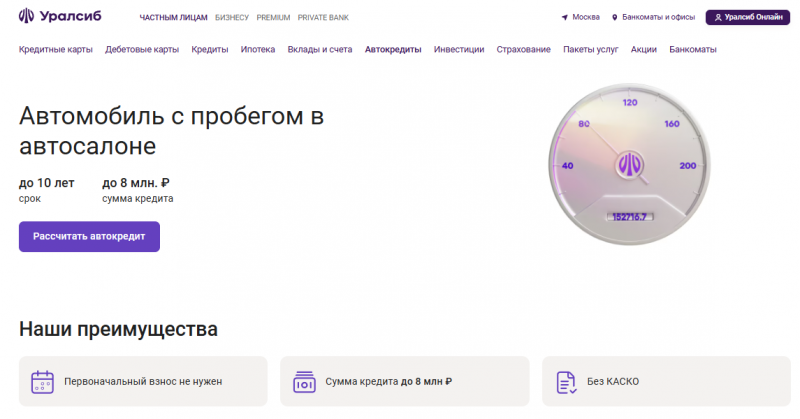Click the Без КАСКО card text
This screenshot has height=419, width=800.
[613, 382]
